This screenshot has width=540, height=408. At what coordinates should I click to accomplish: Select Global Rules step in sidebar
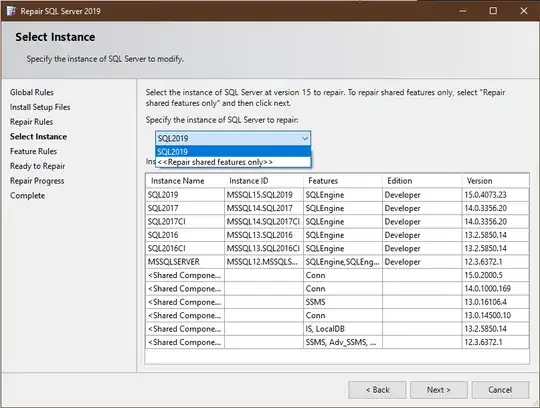coord(32,92)
